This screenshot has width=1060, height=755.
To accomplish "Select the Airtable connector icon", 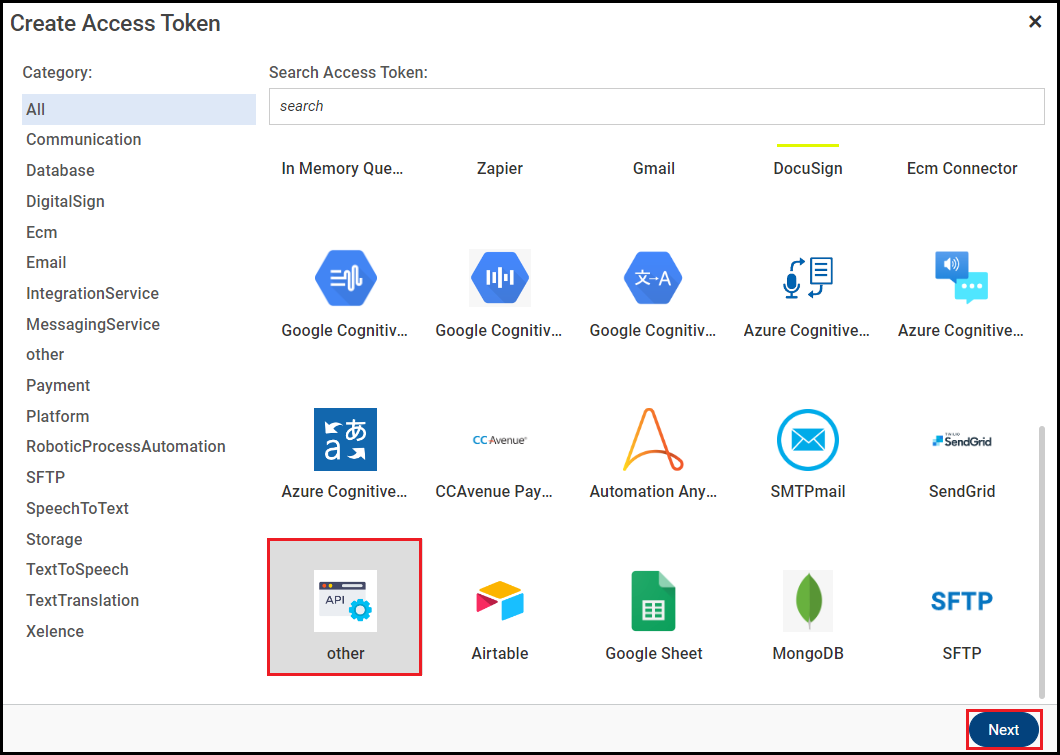I will point(500,601).
